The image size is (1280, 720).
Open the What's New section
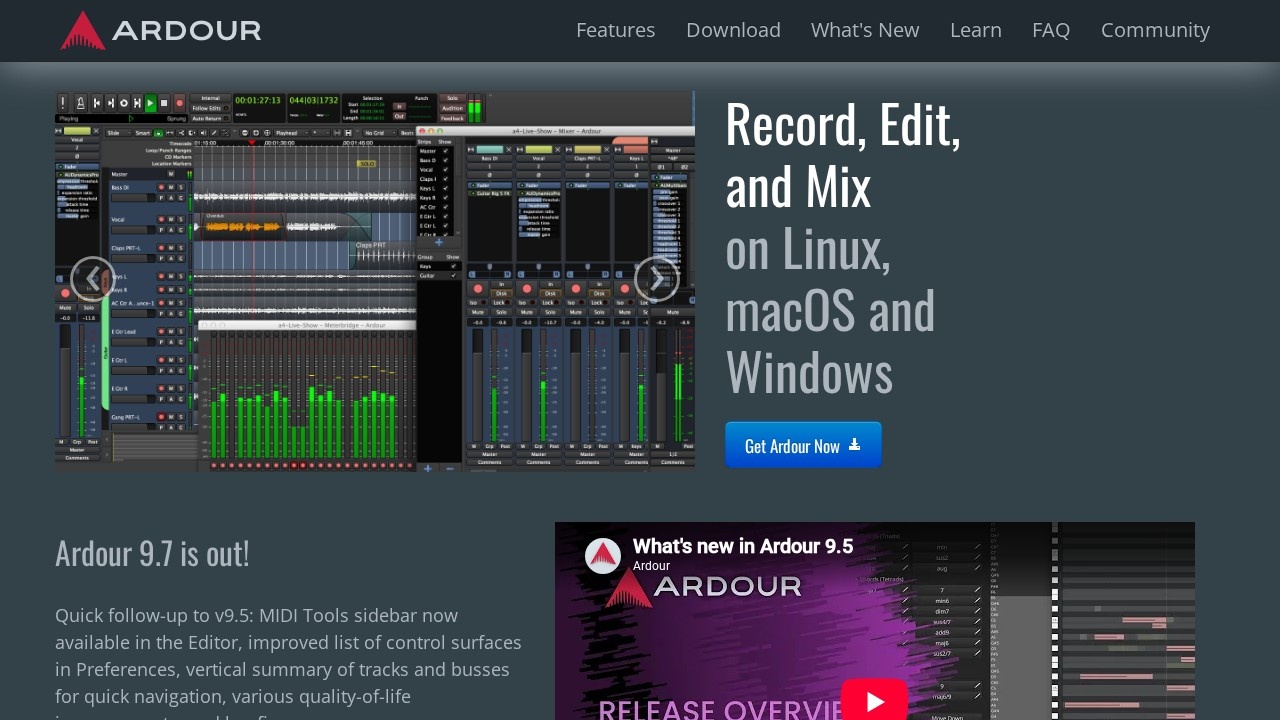[865, 30]
